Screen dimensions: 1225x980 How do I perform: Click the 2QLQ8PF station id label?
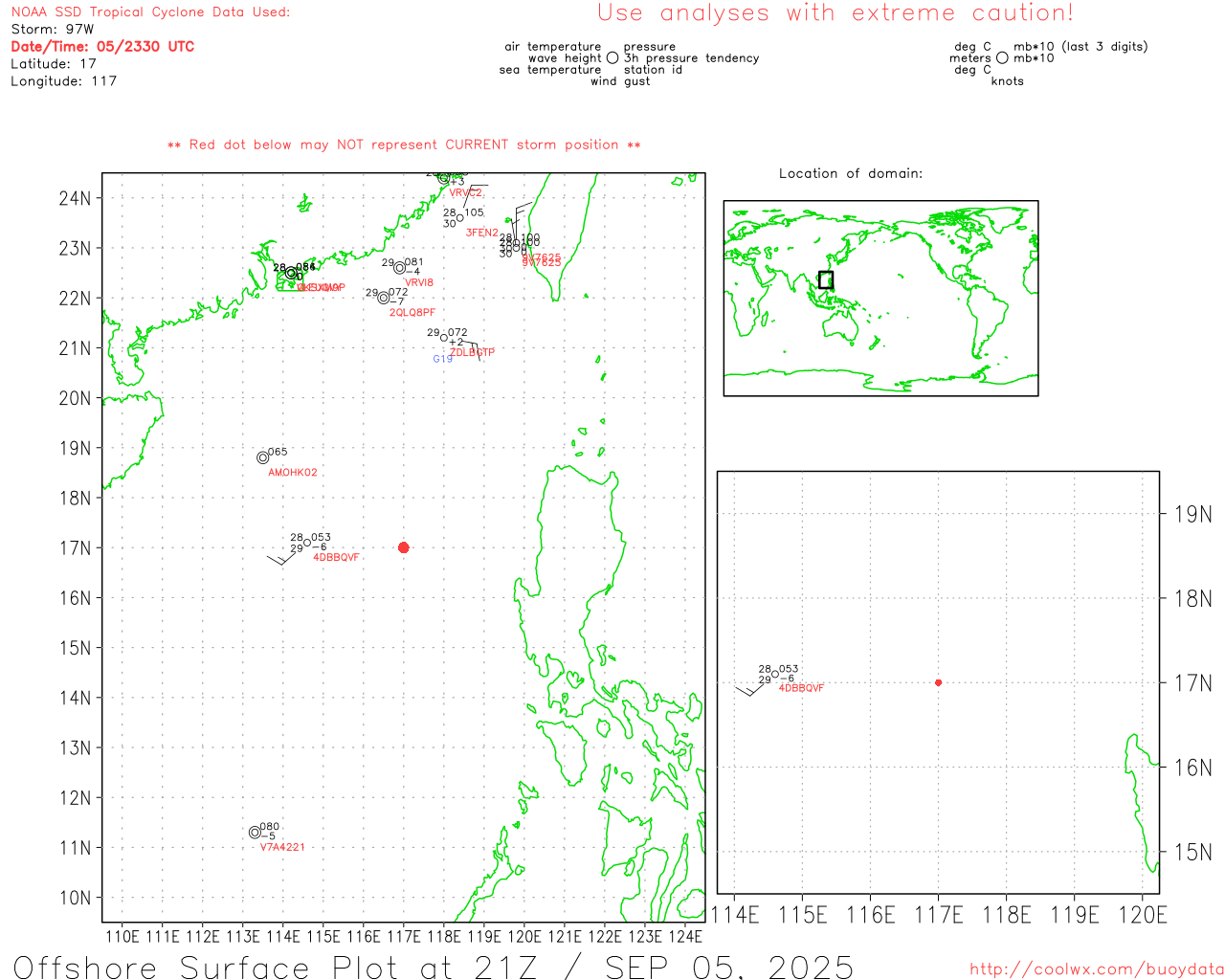(412, 313)
